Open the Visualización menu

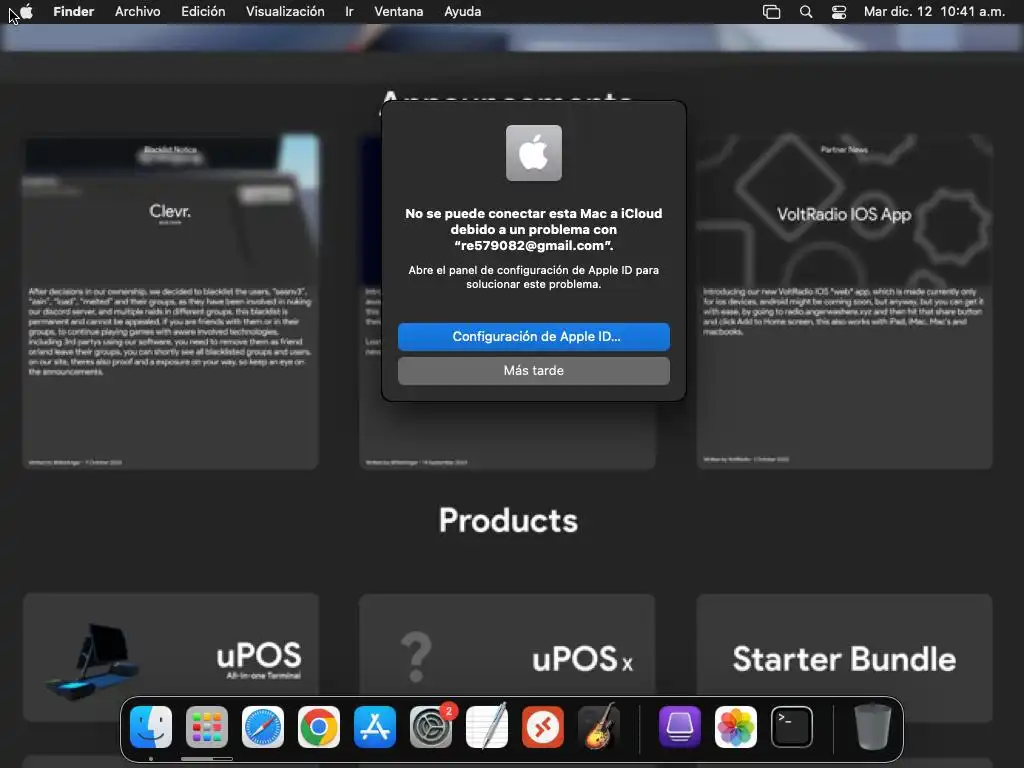(285, 12)
